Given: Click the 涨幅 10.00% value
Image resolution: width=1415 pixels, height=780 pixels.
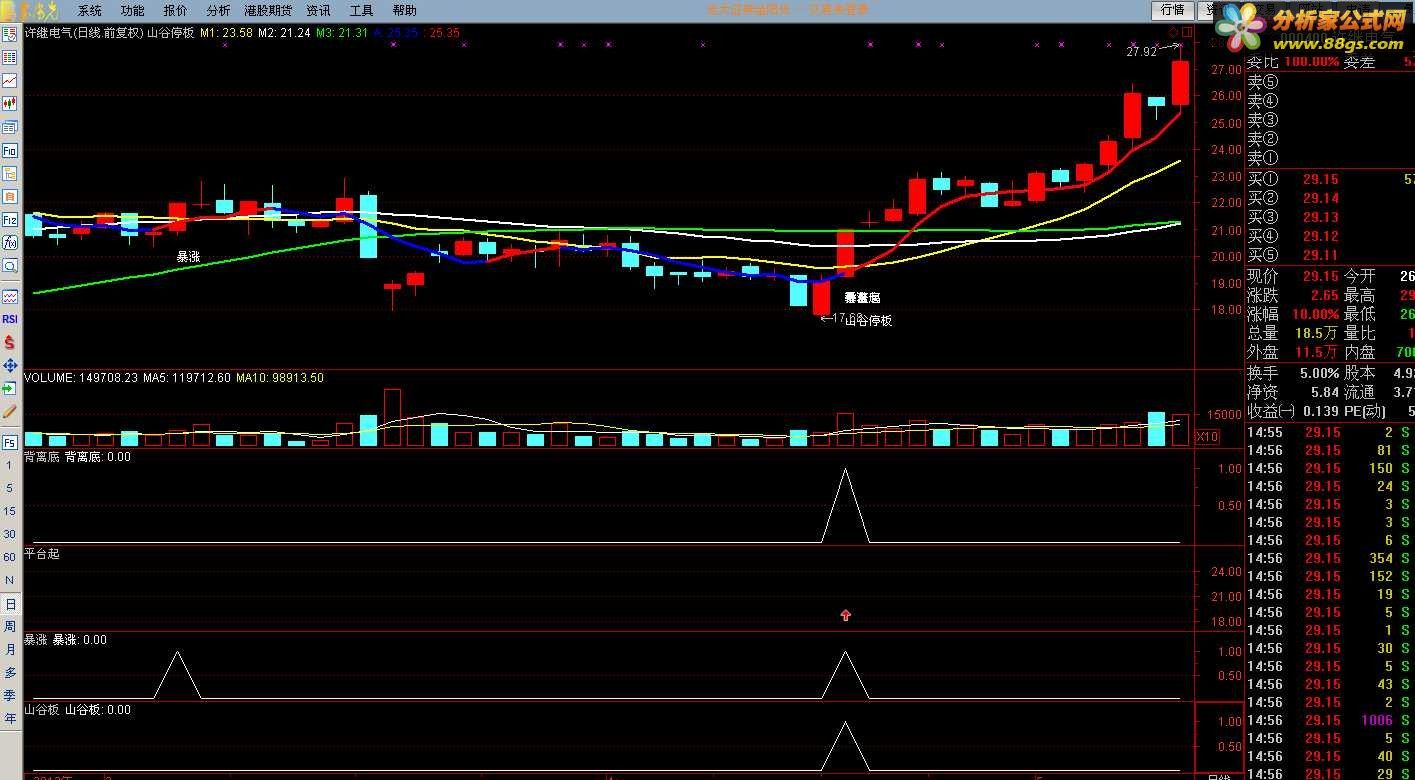Looking at the screenshot, I should click(x=1314, y=314).
